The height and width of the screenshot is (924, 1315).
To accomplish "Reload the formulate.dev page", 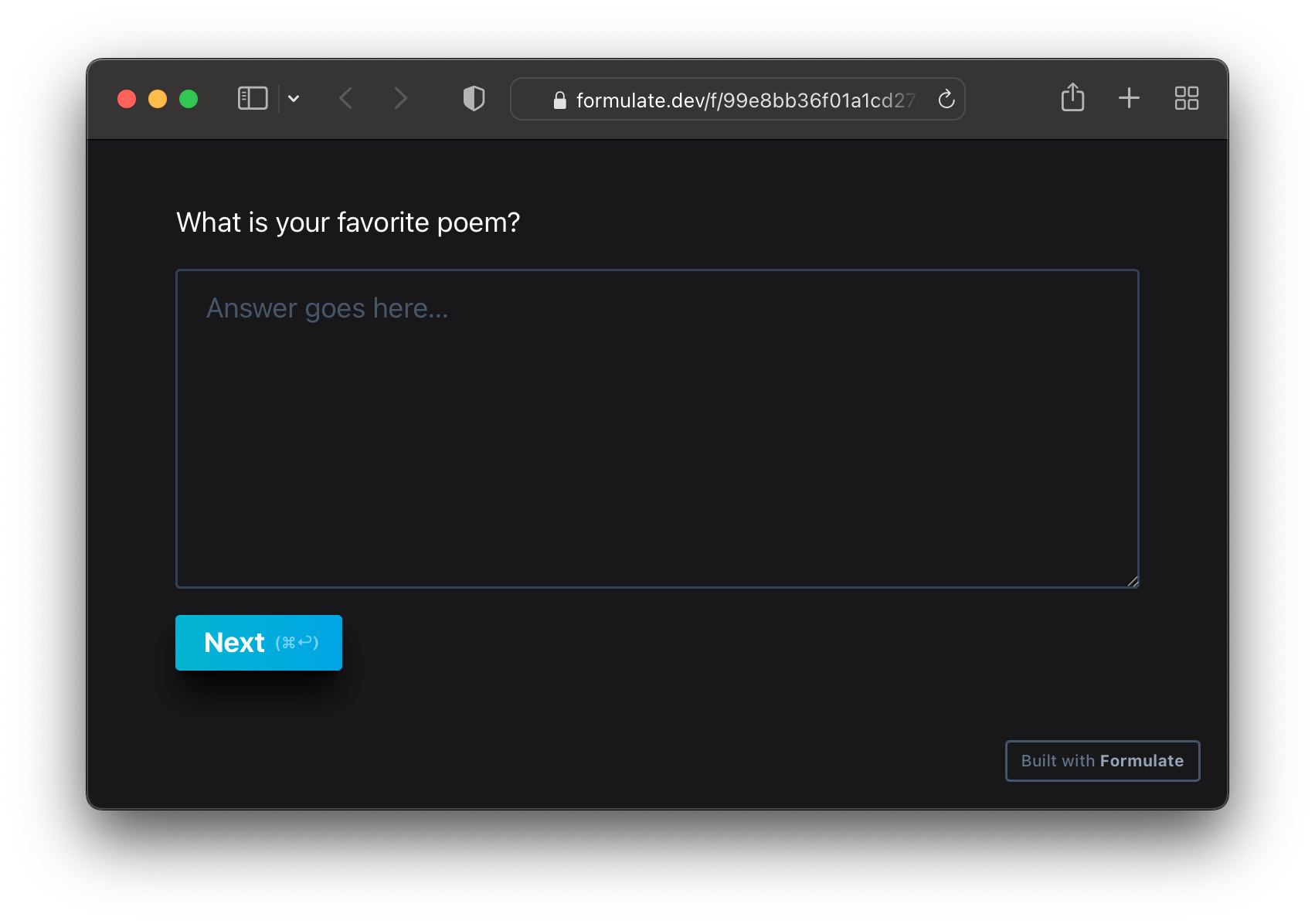I will click(946, 99).
